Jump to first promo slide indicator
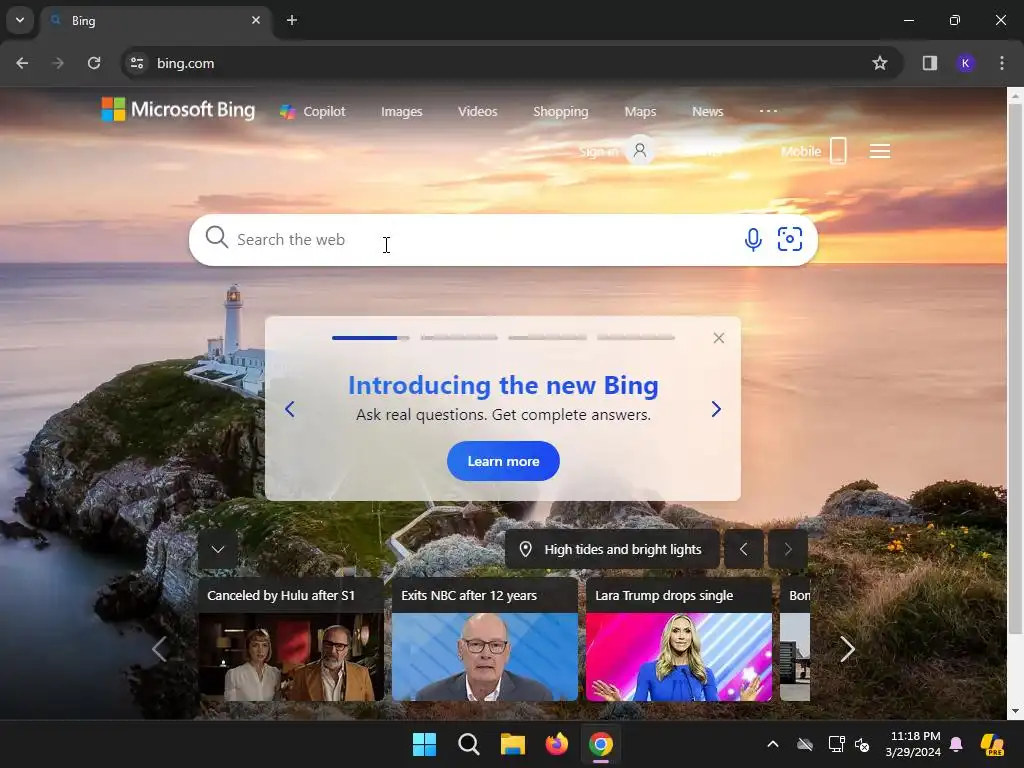Image resolution: width=1024 pixels, height=768 pixels. pos(370,338)
